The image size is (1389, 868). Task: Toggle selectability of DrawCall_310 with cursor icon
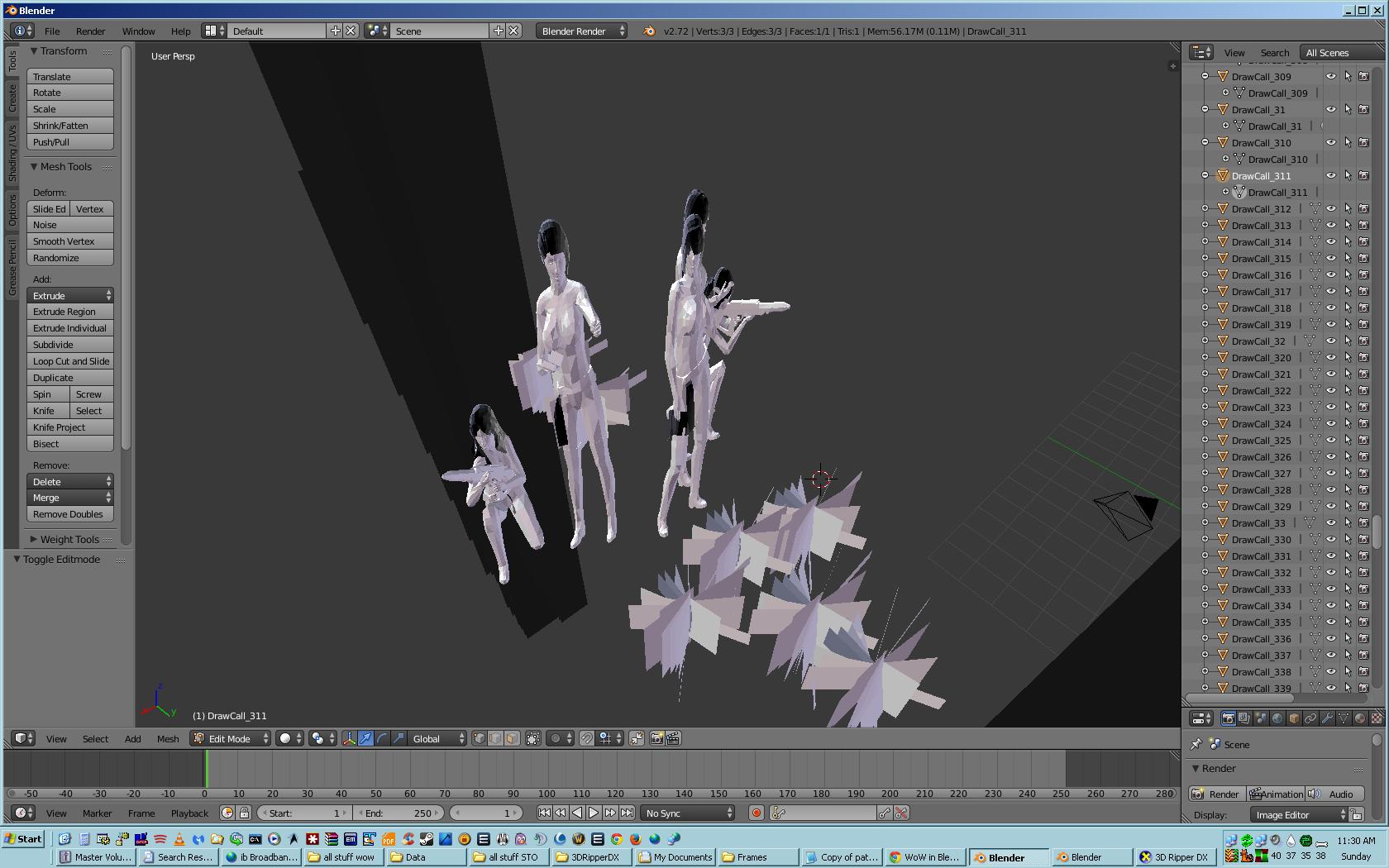coord(1348,142)
